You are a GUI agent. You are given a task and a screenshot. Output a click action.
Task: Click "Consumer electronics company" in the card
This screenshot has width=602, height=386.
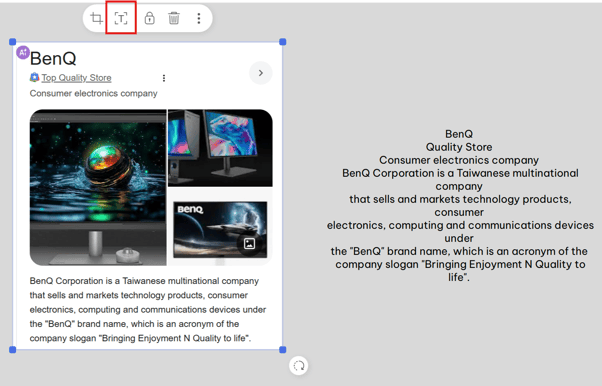pyautogui.click(x=94, y=93)
